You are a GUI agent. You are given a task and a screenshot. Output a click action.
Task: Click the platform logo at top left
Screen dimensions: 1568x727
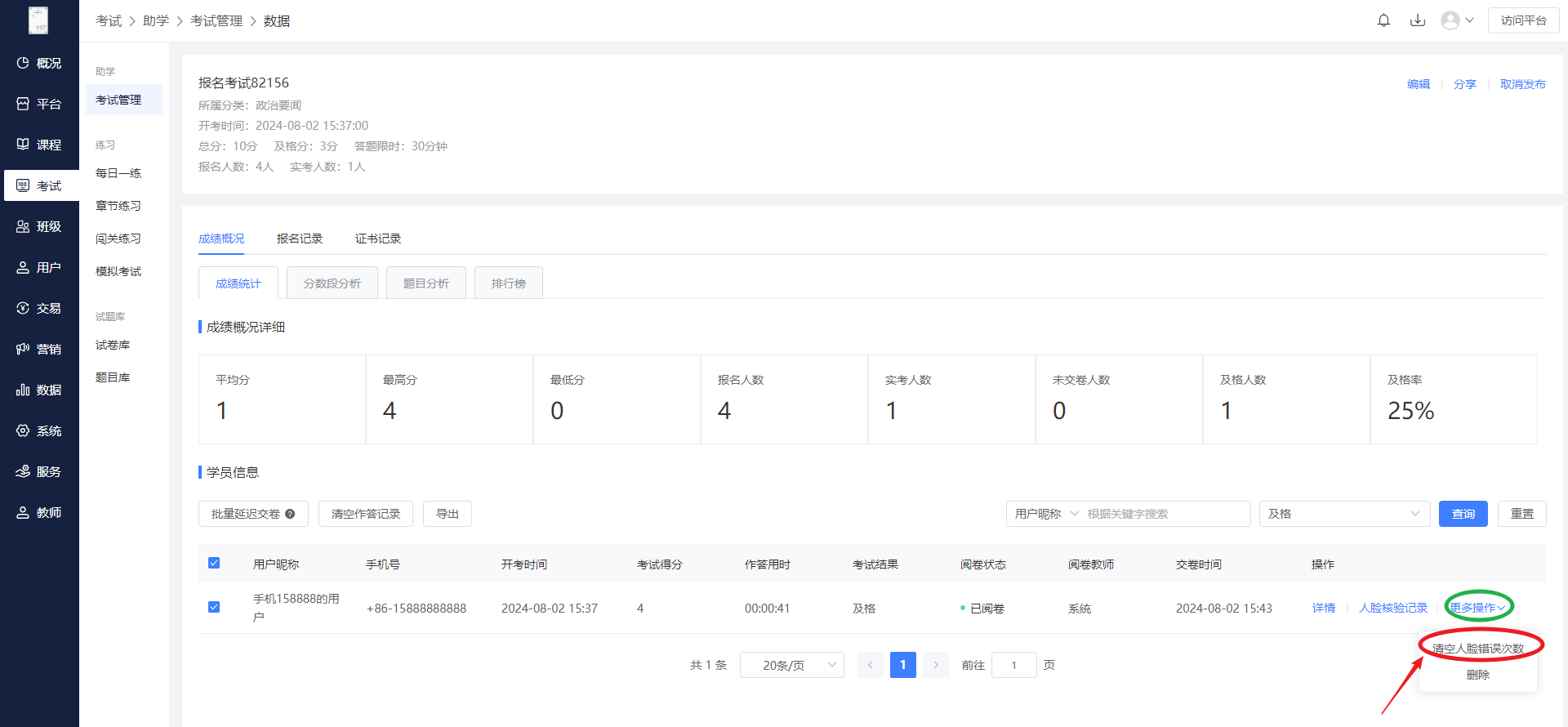coord(38,20)
